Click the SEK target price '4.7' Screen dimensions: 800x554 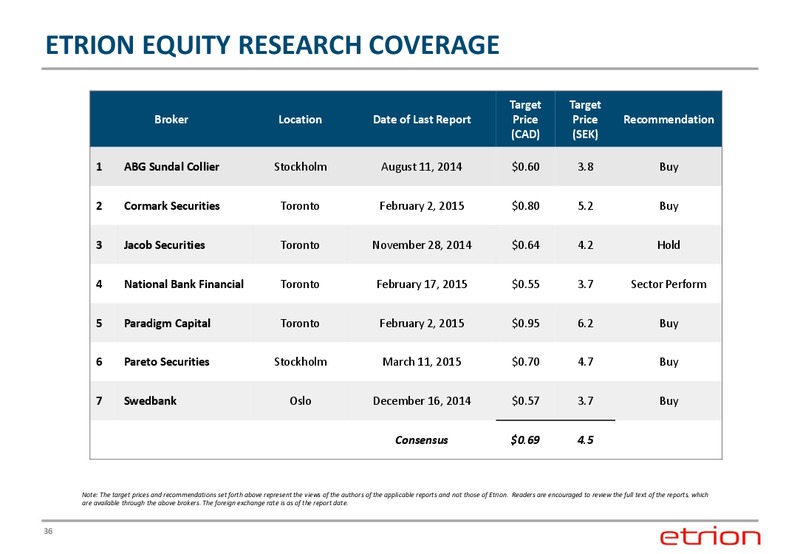585,362
